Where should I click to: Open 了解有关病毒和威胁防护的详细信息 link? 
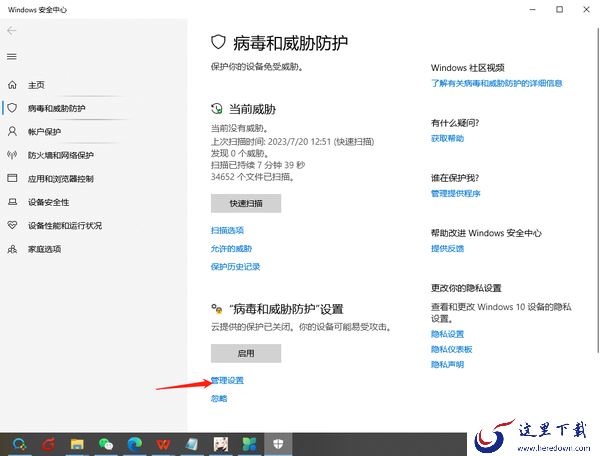[496, 83]
